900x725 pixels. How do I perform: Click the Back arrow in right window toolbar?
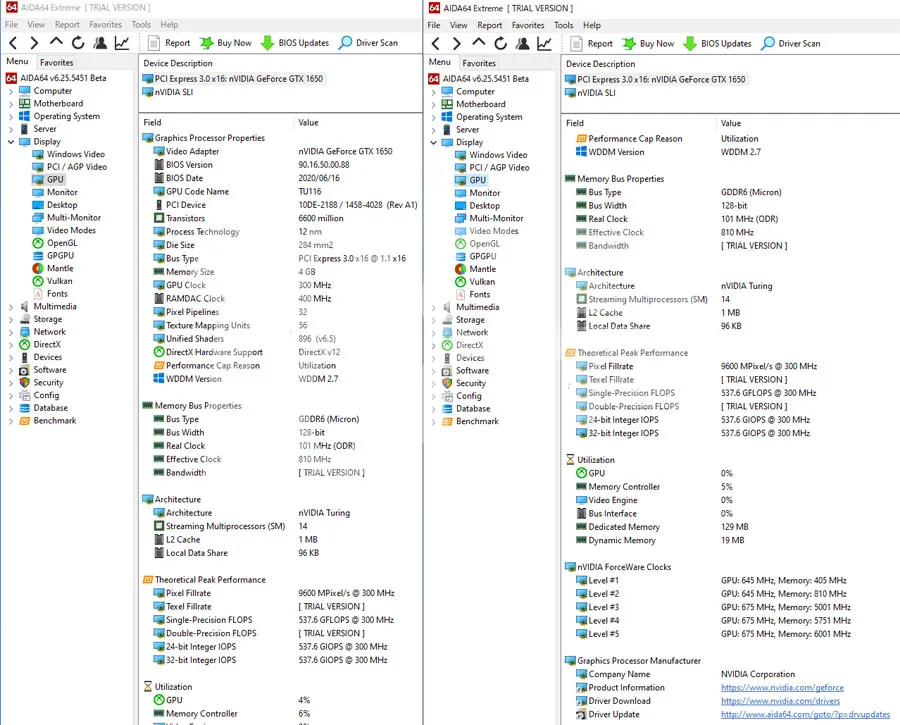(x=436, y=43)
